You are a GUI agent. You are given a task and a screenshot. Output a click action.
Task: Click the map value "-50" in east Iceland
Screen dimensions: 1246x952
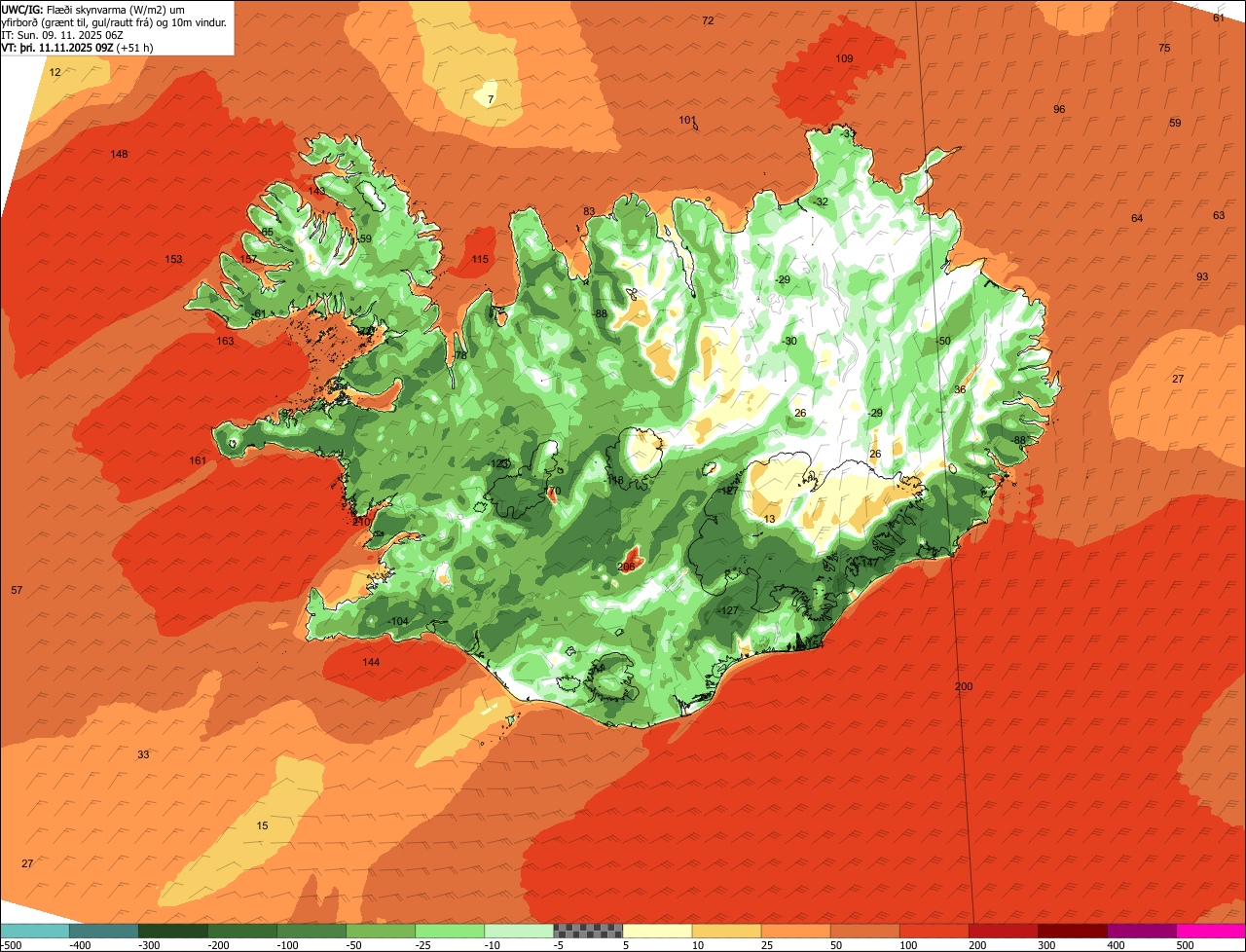942,341
